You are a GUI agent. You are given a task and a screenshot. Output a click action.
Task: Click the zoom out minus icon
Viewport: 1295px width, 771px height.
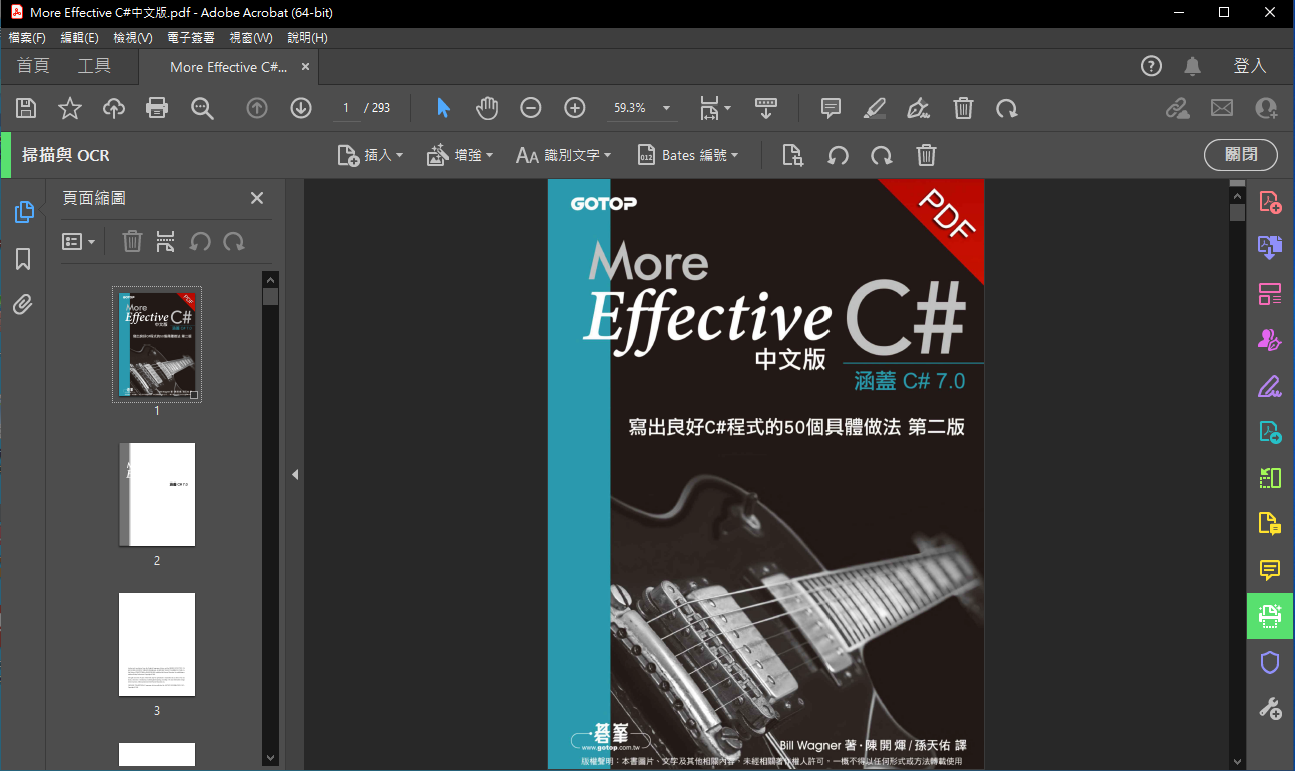pos(531,108)
